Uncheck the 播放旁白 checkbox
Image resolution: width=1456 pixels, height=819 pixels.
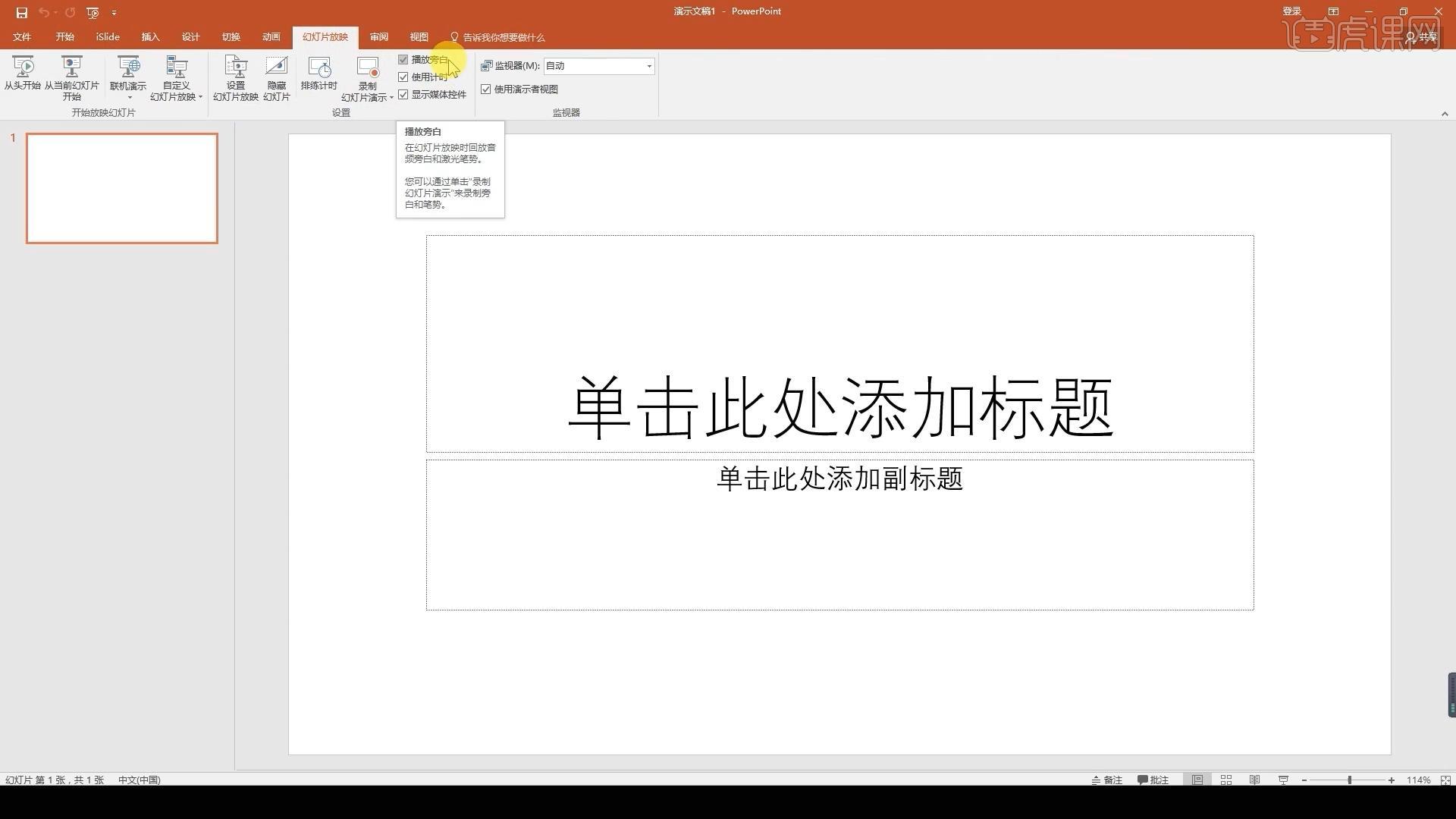tap(403, 59)
